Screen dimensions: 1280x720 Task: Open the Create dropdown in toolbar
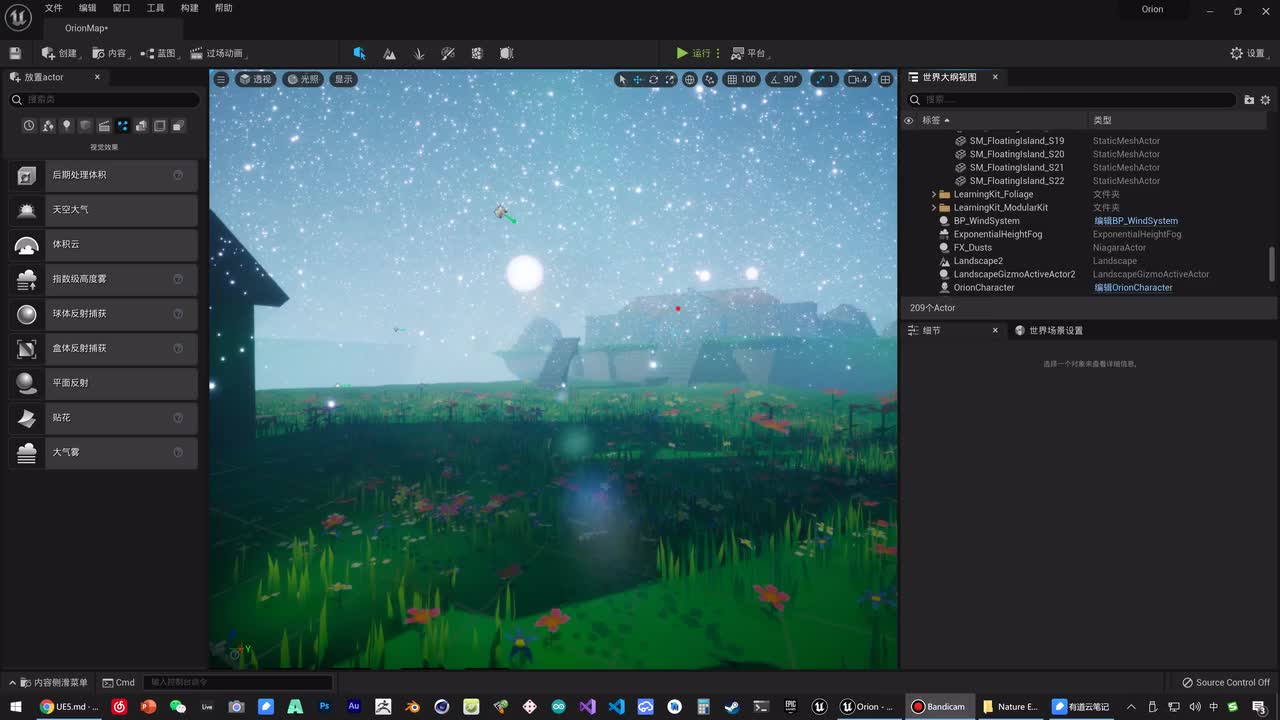click(x=61, y=53)
